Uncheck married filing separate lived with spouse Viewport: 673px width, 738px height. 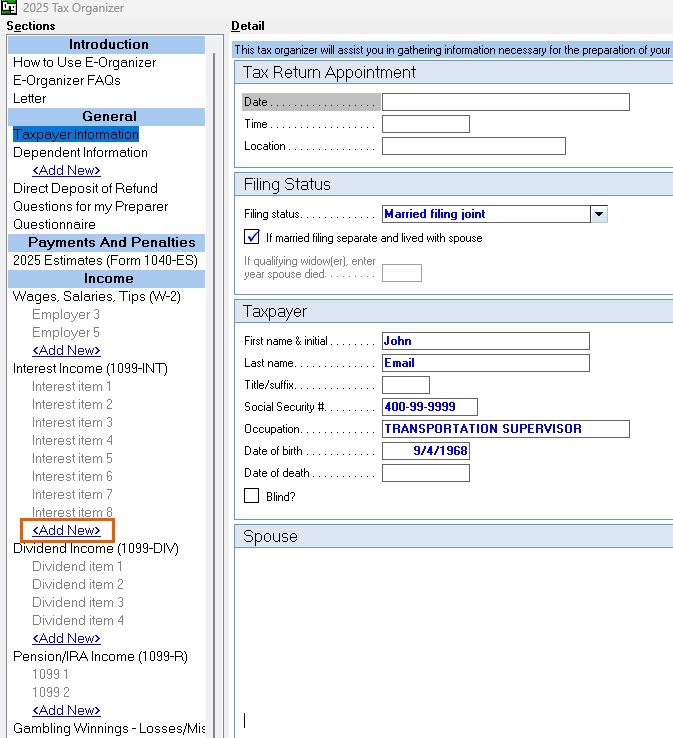(x=252, y=238)
